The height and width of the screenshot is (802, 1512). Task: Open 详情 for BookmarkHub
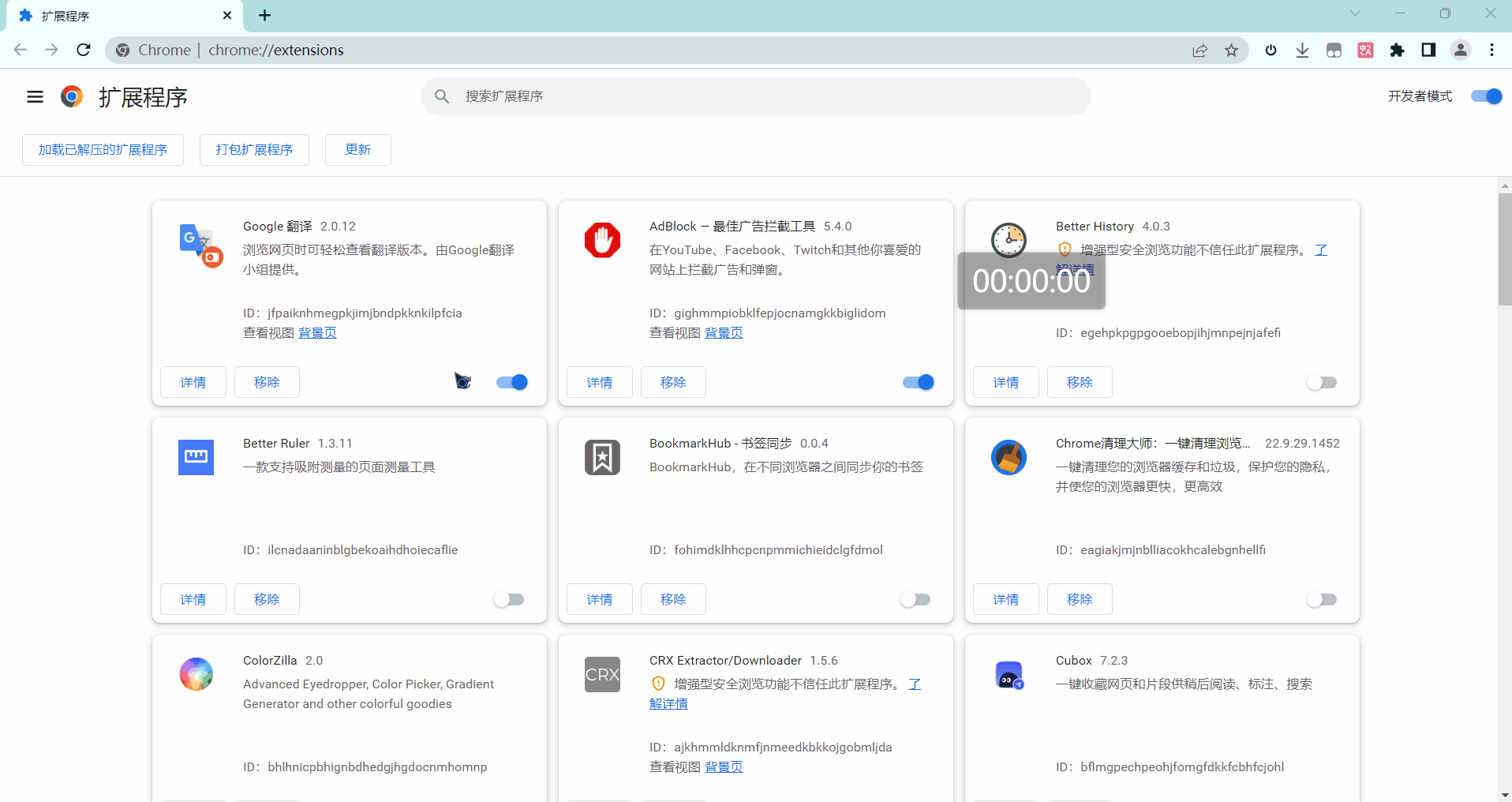(x=600, y=599)
